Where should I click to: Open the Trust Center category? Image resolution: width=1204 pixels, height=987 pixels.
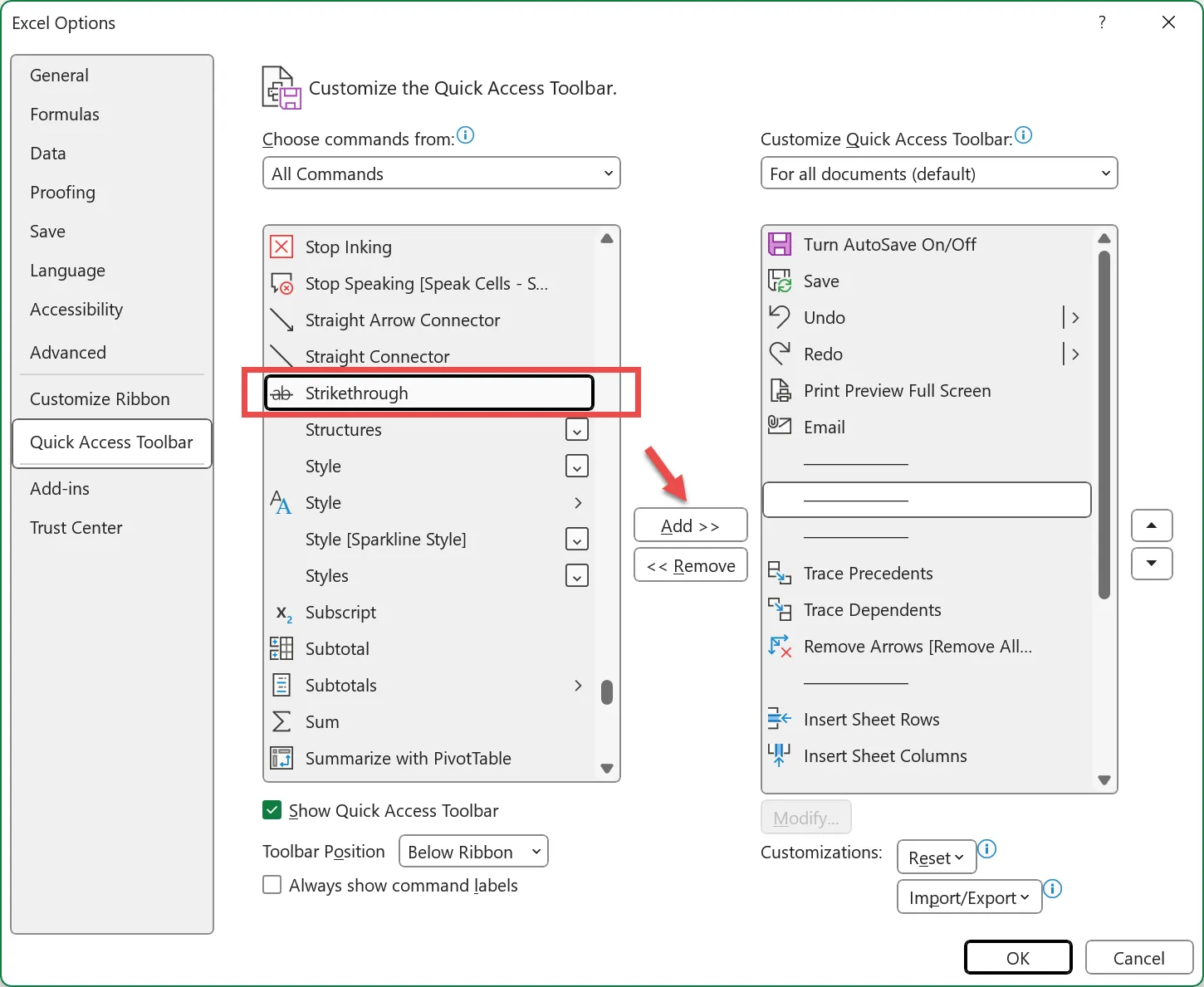[76, 528]
